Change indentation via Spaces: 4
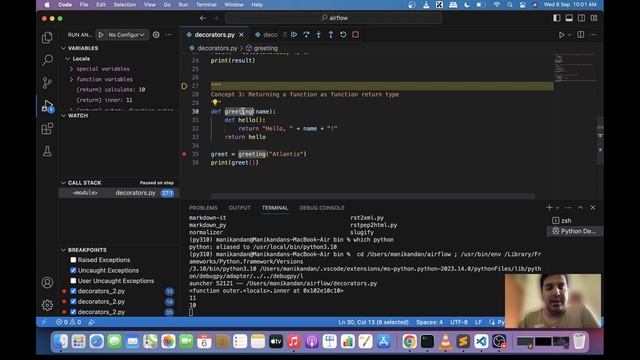This screenshot has width=640, height=360. (429, 322)
